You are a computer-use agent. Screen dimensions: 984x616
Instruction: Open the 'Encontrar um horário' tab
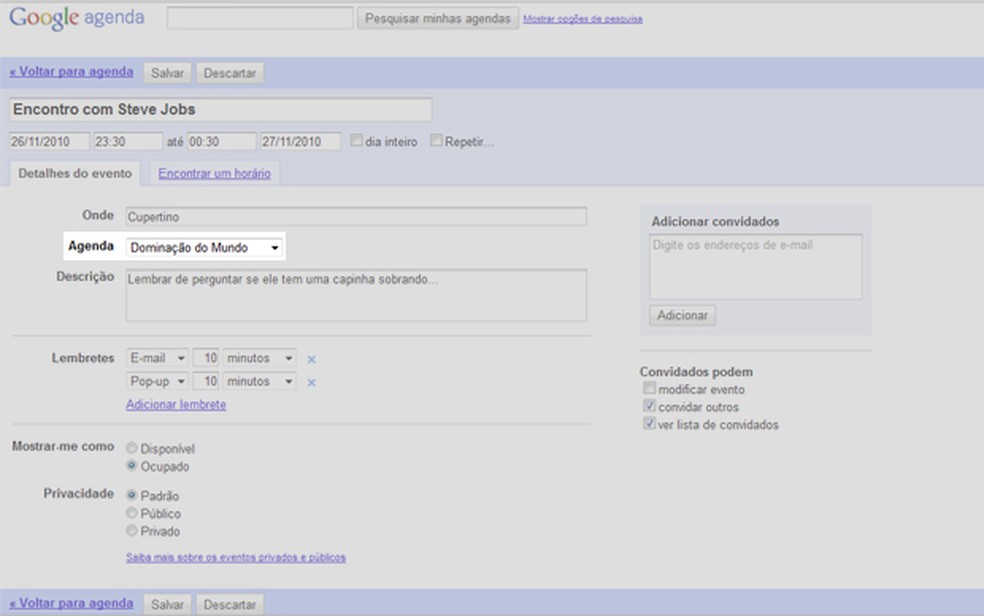[215, 173]
